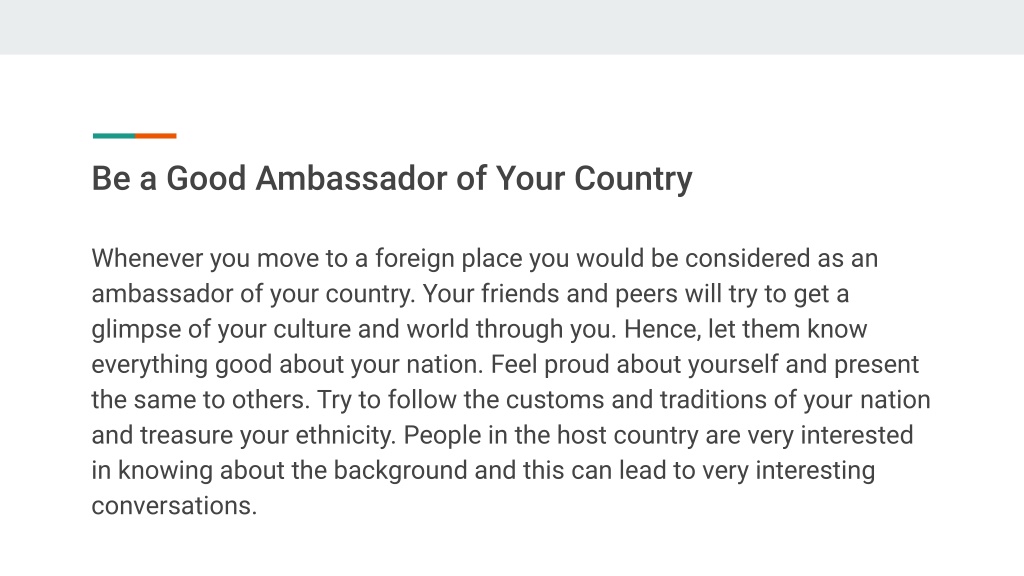The width and height of the screenshot is (1024, 576).
Task: Click the word "everything" in the body text
Action: [x=150, y=365]
